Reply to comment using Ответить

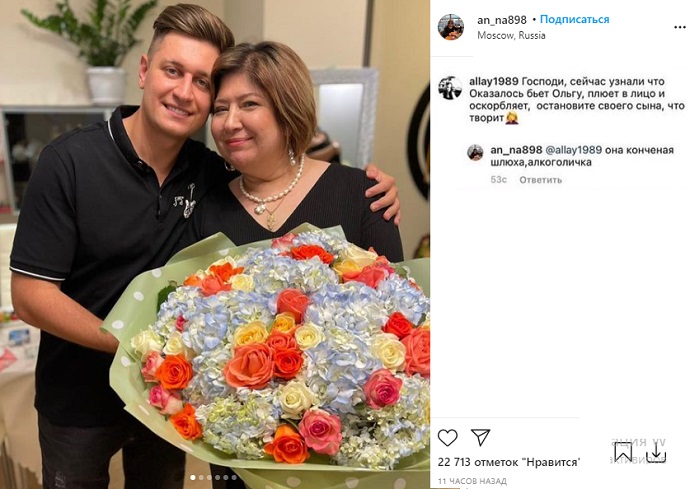[540, 180]
